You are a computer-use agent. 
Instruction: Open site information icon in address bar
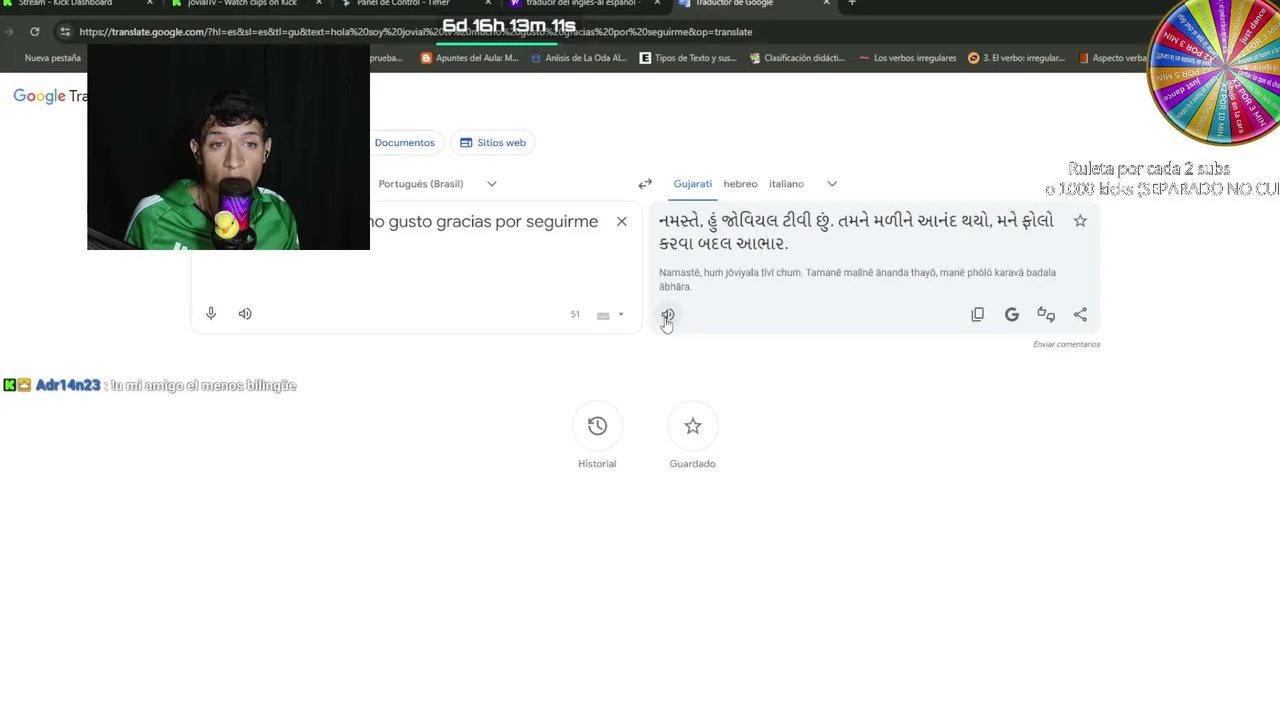click(x=65, y=32)
